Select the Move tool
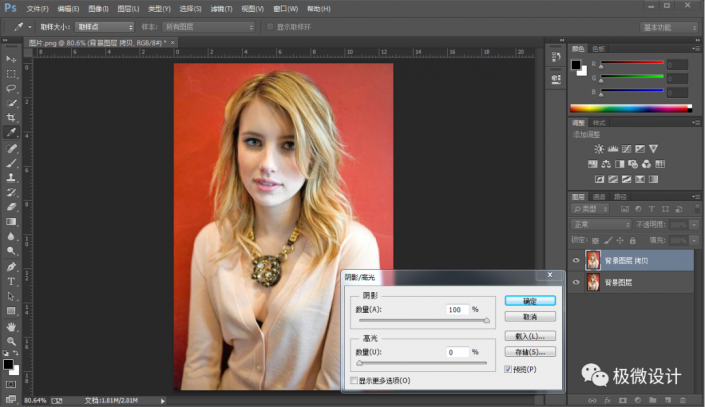Viewport: 705px width, 407px height. click(11, 59)
